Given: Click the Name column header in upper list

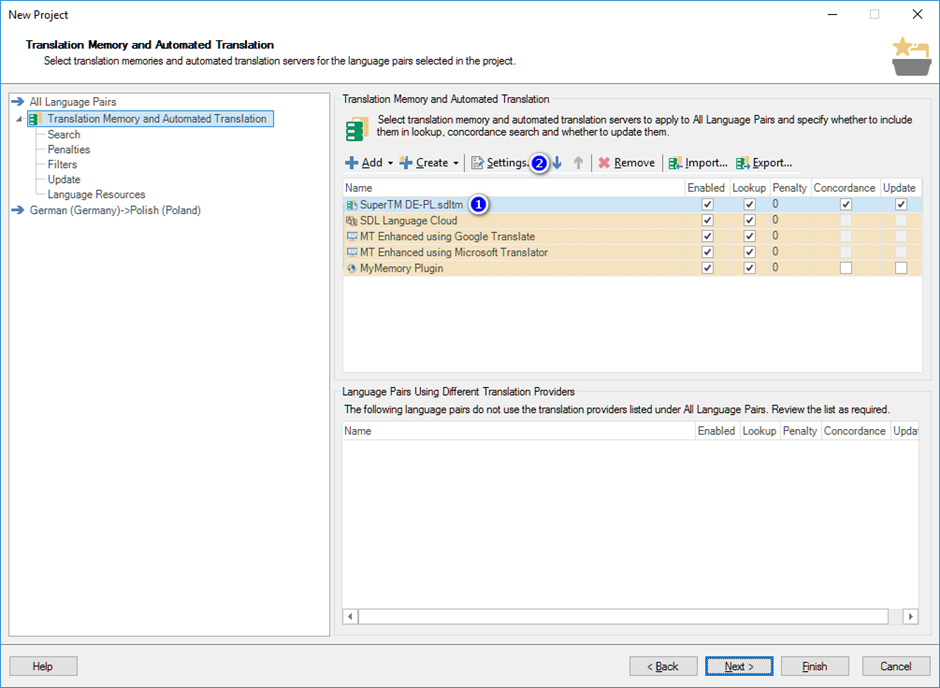Looking at the screenshot, I should pos(514,188).
